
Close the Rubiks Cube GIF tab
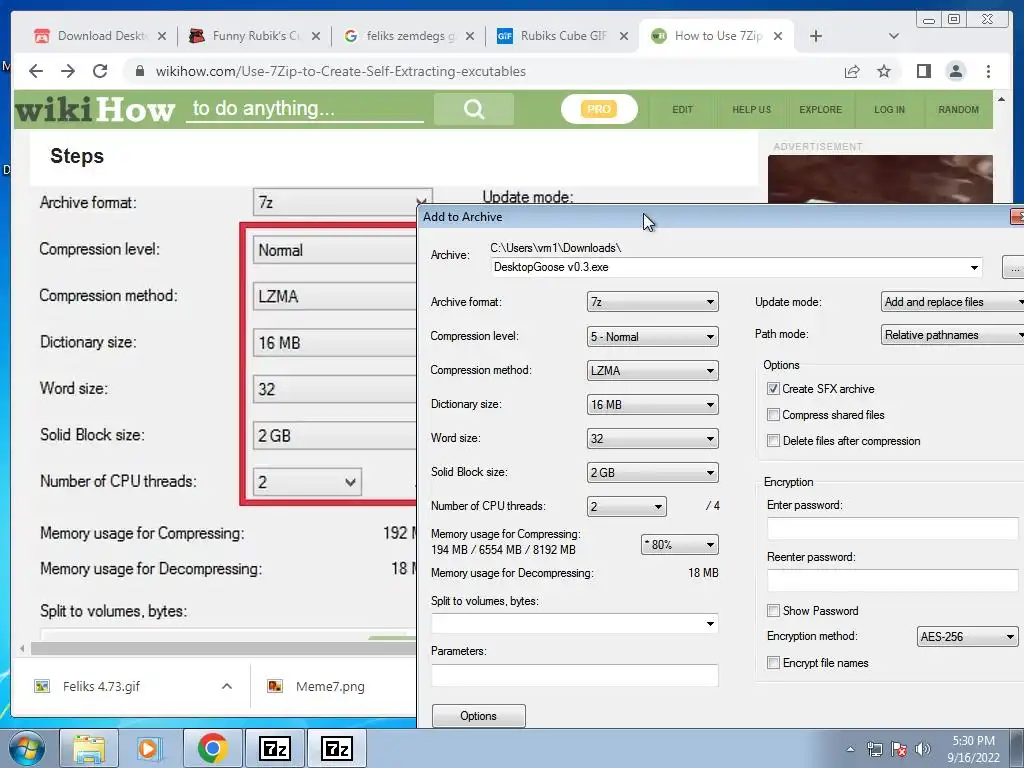pos(624,36)
